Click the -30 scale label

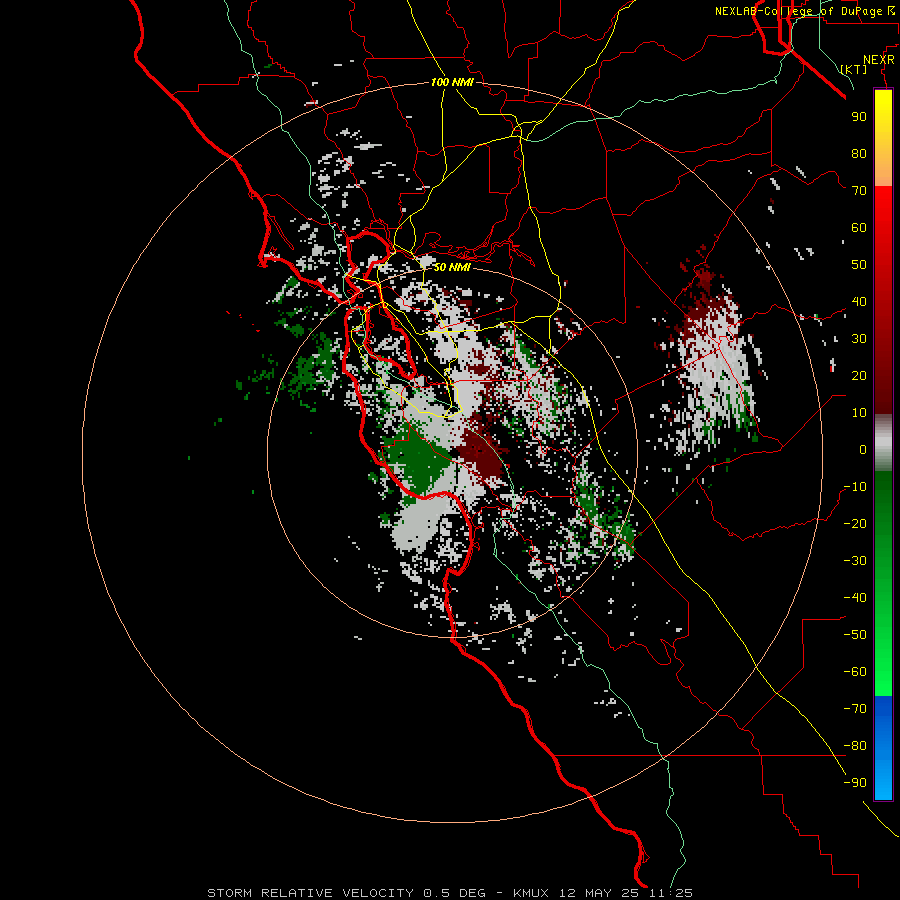click(855, 561)
